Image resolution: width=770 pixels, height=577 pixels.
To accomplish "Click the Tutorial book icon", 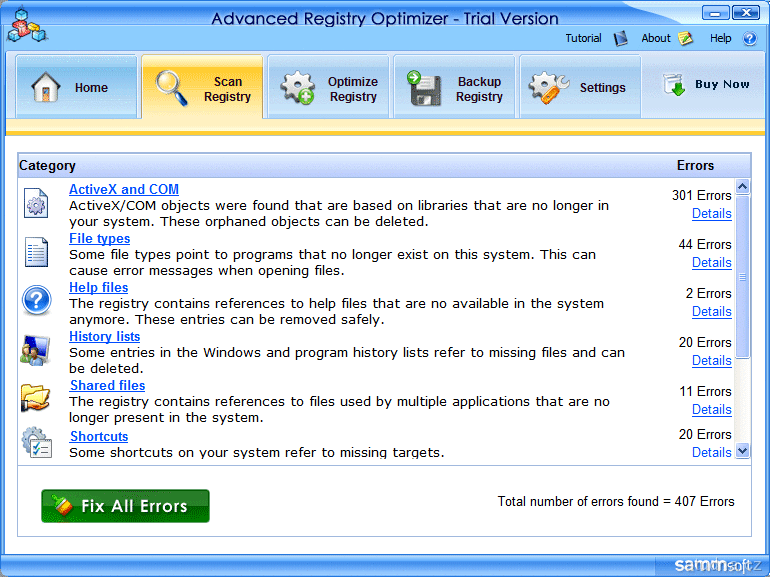I will point(621,38).
